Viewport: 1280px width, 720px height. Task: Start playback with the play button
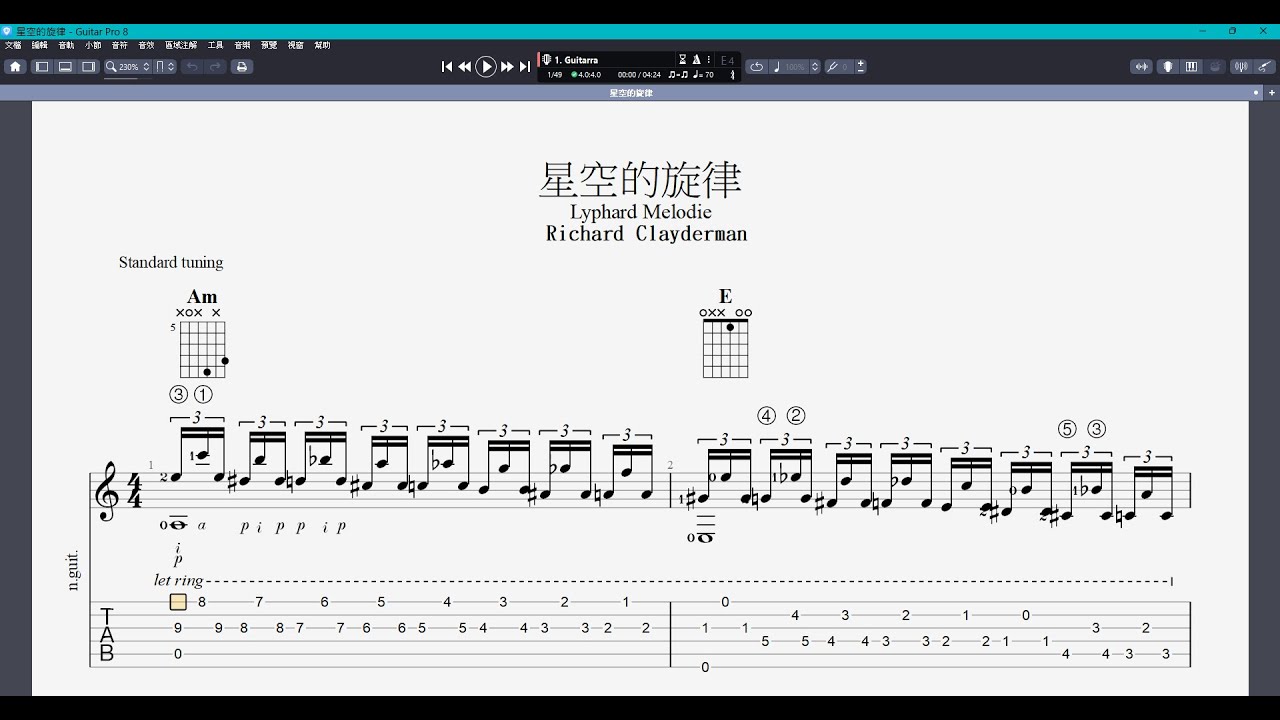(x=486, y=67)
